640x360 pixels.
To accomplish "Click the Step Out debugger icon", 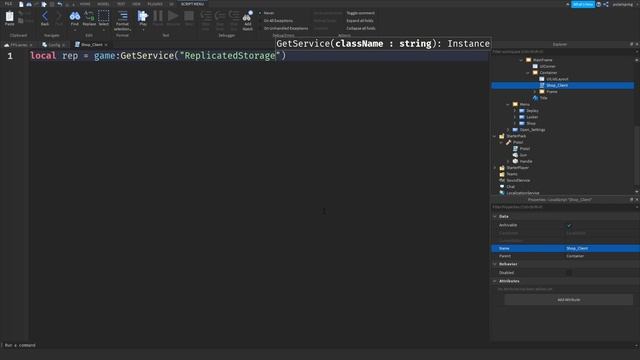I will pos(234,16).
